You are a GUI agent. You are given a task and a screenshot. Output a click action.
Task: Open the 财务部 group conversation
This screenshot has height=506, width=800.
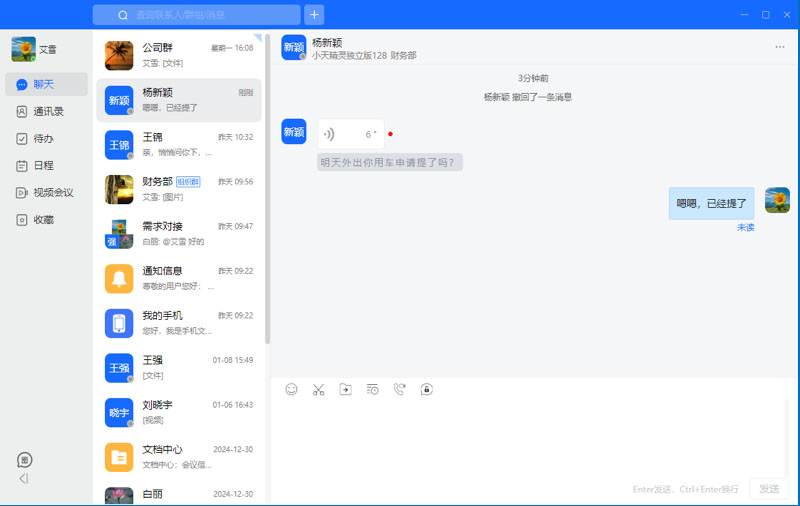(x=180, y=189)
